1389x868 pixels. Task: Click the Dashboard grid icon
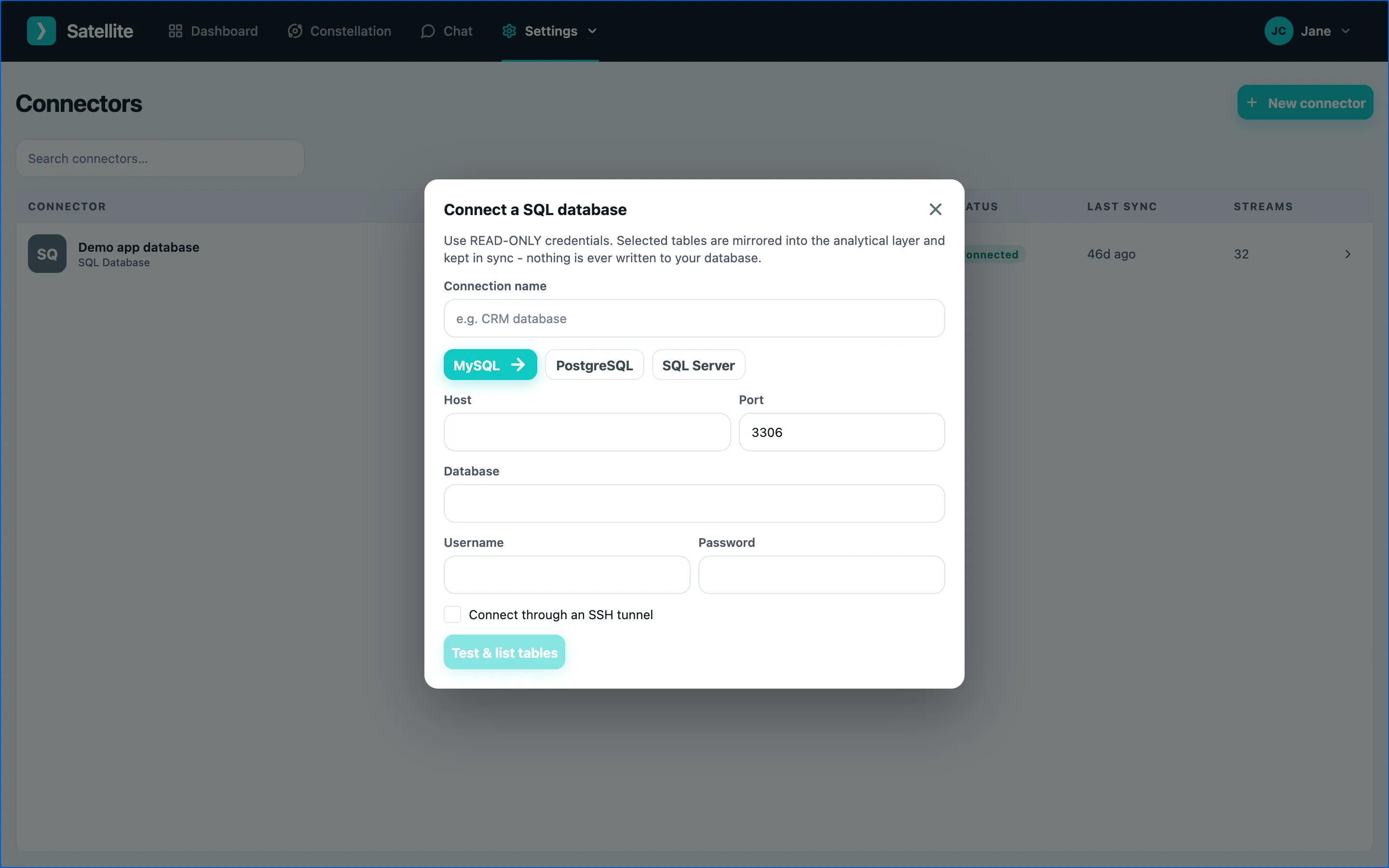point(175,31)
